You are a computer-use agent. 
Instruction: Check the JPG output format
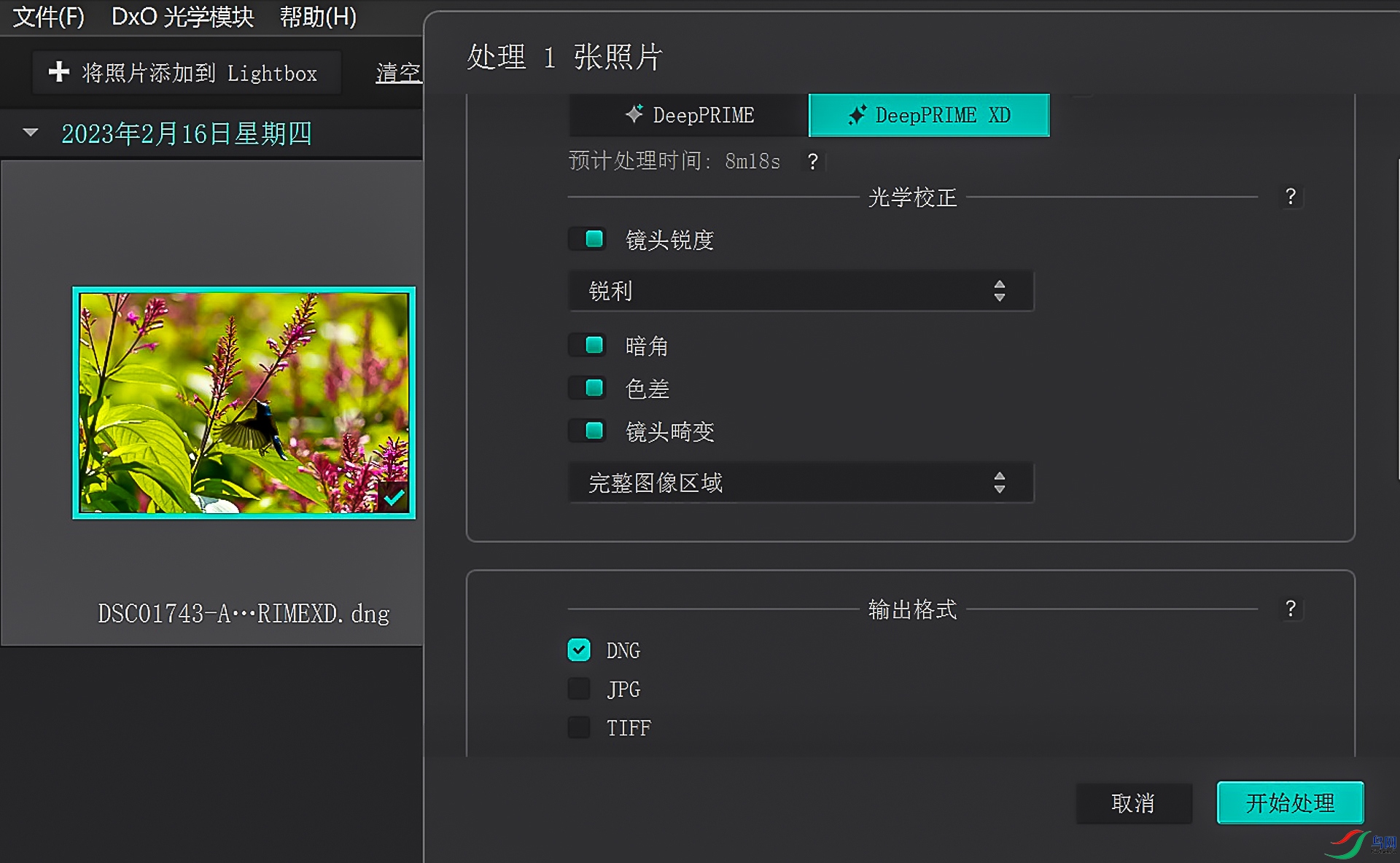click(x=579, y=688)
